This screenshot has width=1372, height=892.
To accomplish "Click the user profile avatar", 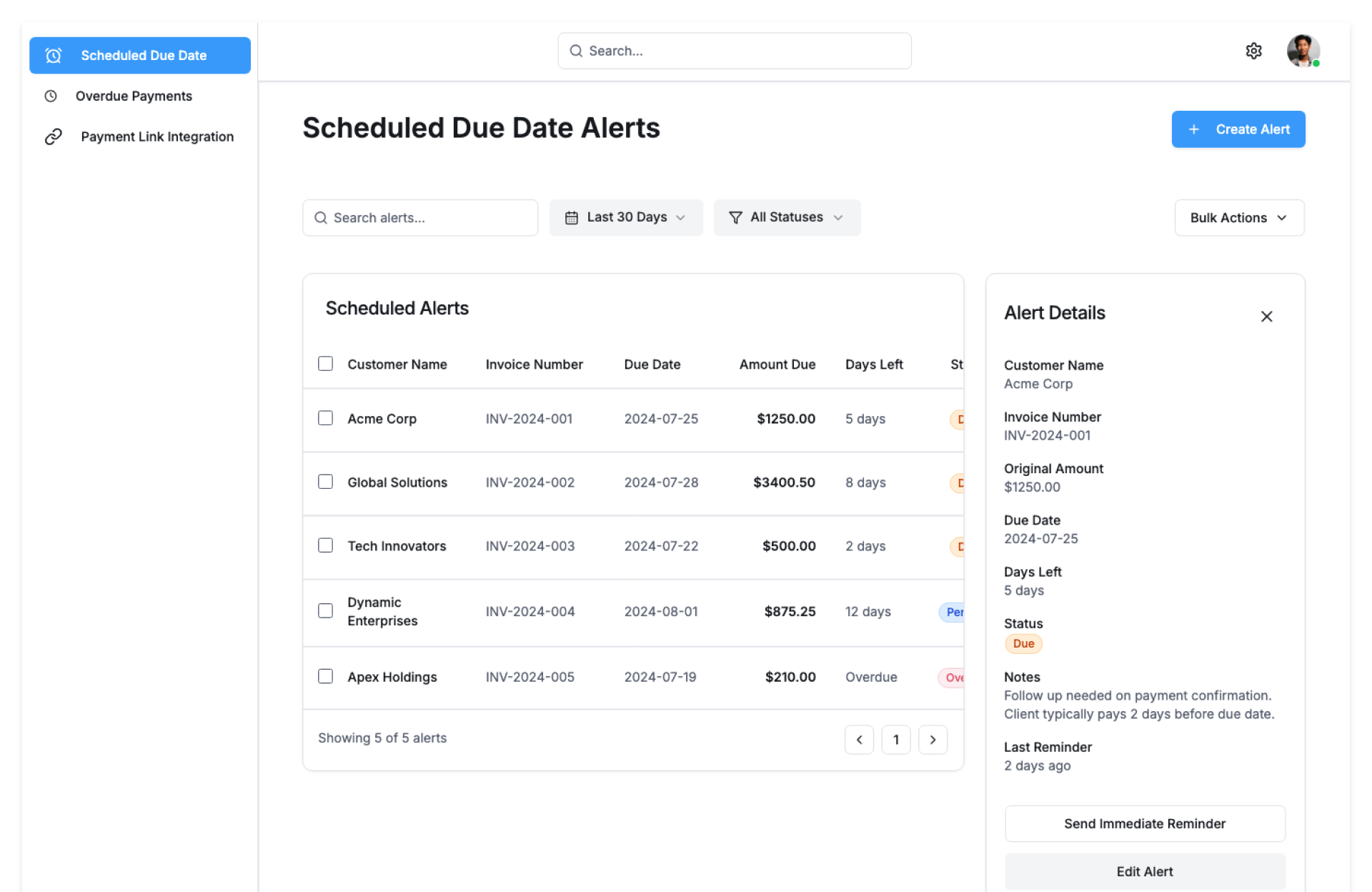I will 1302,51.
